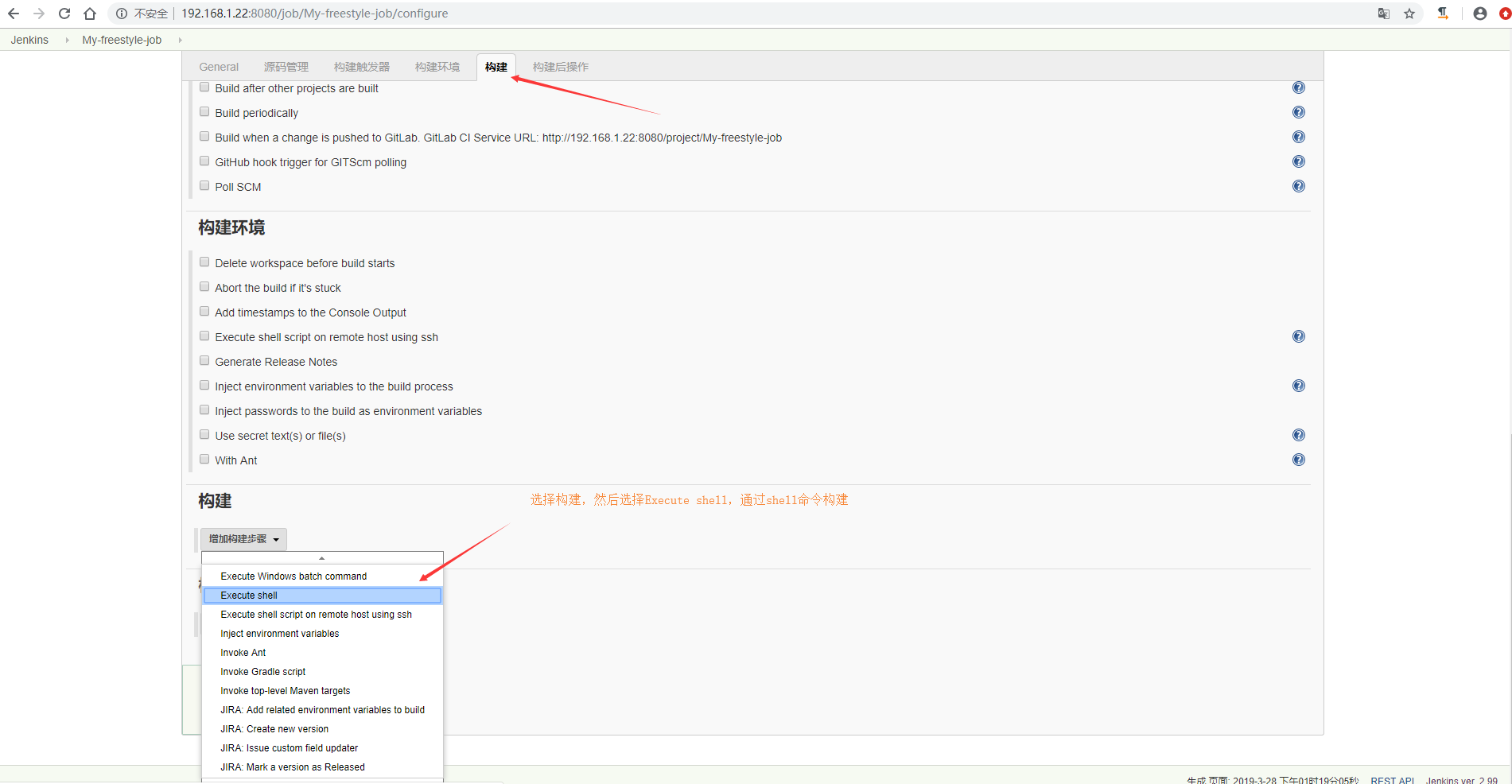The image size is (1512, 784).
Task: Switch to the 源码管理 tab
Action: point(286,67)
